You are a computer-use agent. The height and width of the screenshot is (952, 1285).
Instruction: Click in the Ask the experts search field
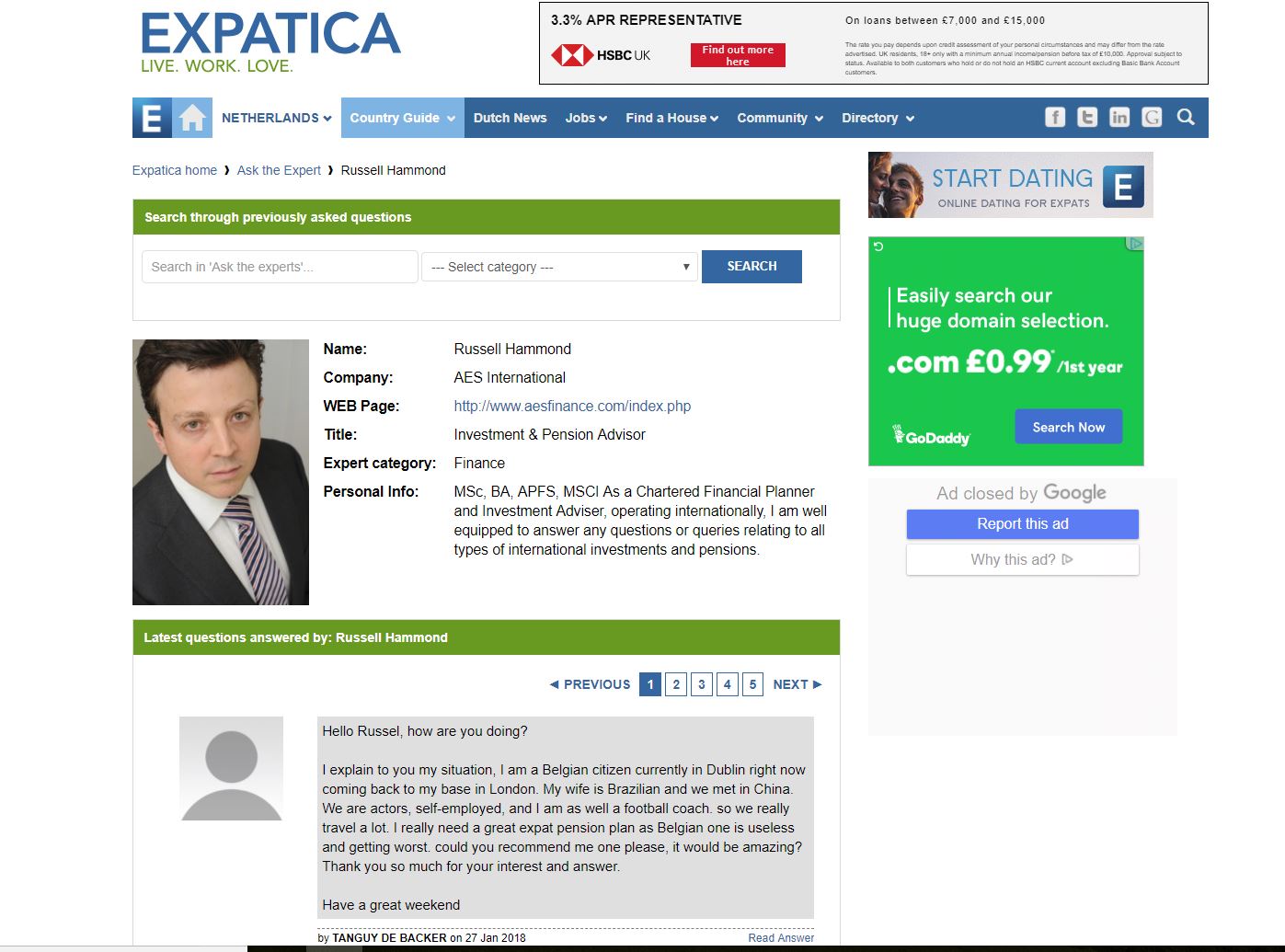coord(280,267)
